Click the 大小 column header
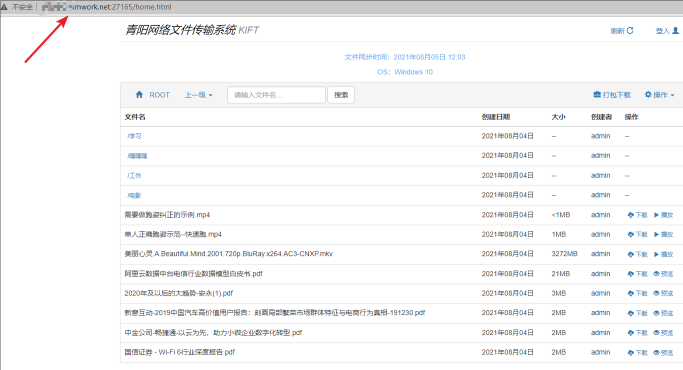The height and width of the screenshot is (370, 683). pyautogui.click(x=558, y=117)
